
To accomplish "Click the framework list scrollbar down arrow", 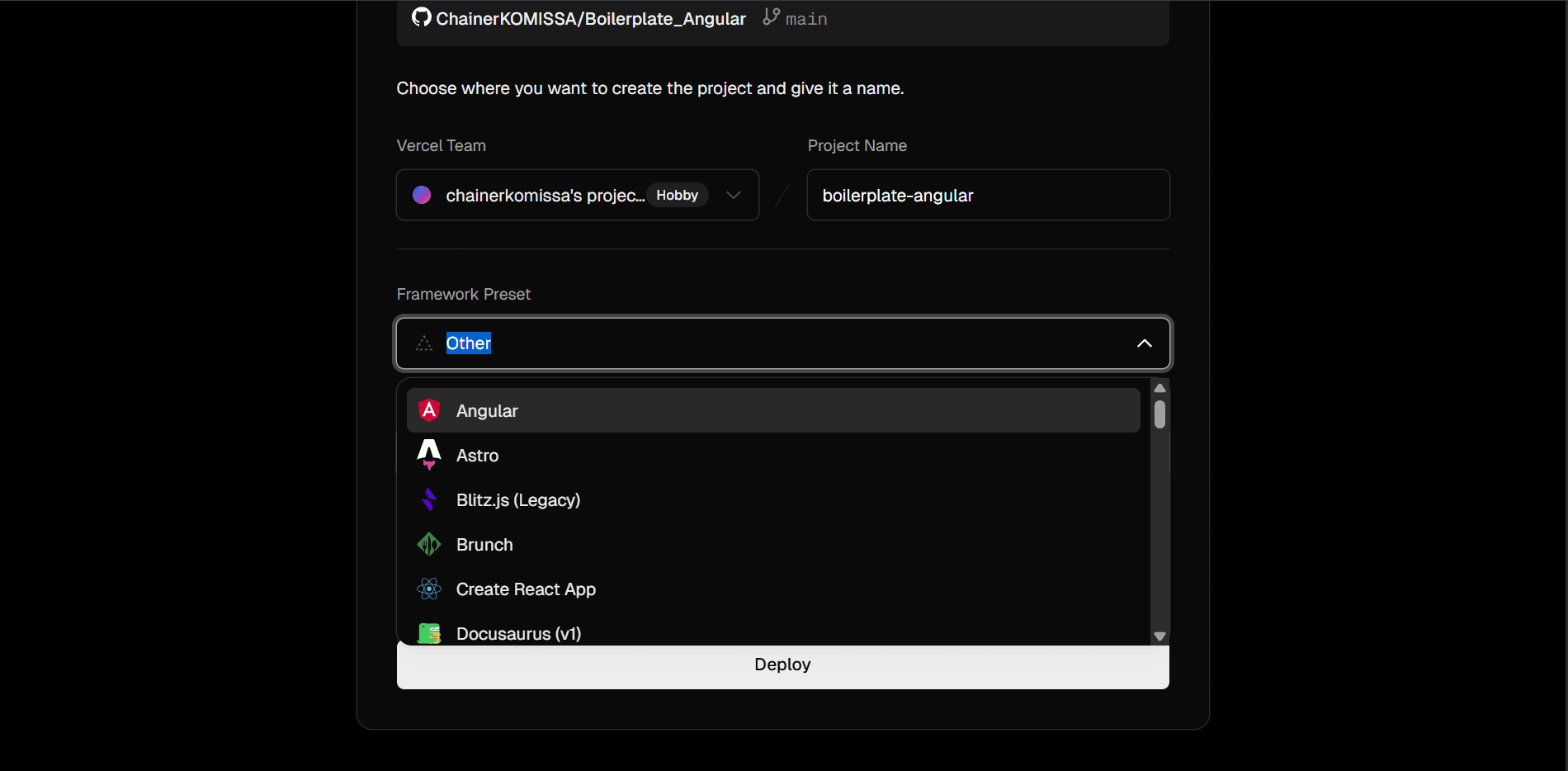I will (x=1159, y=636).
